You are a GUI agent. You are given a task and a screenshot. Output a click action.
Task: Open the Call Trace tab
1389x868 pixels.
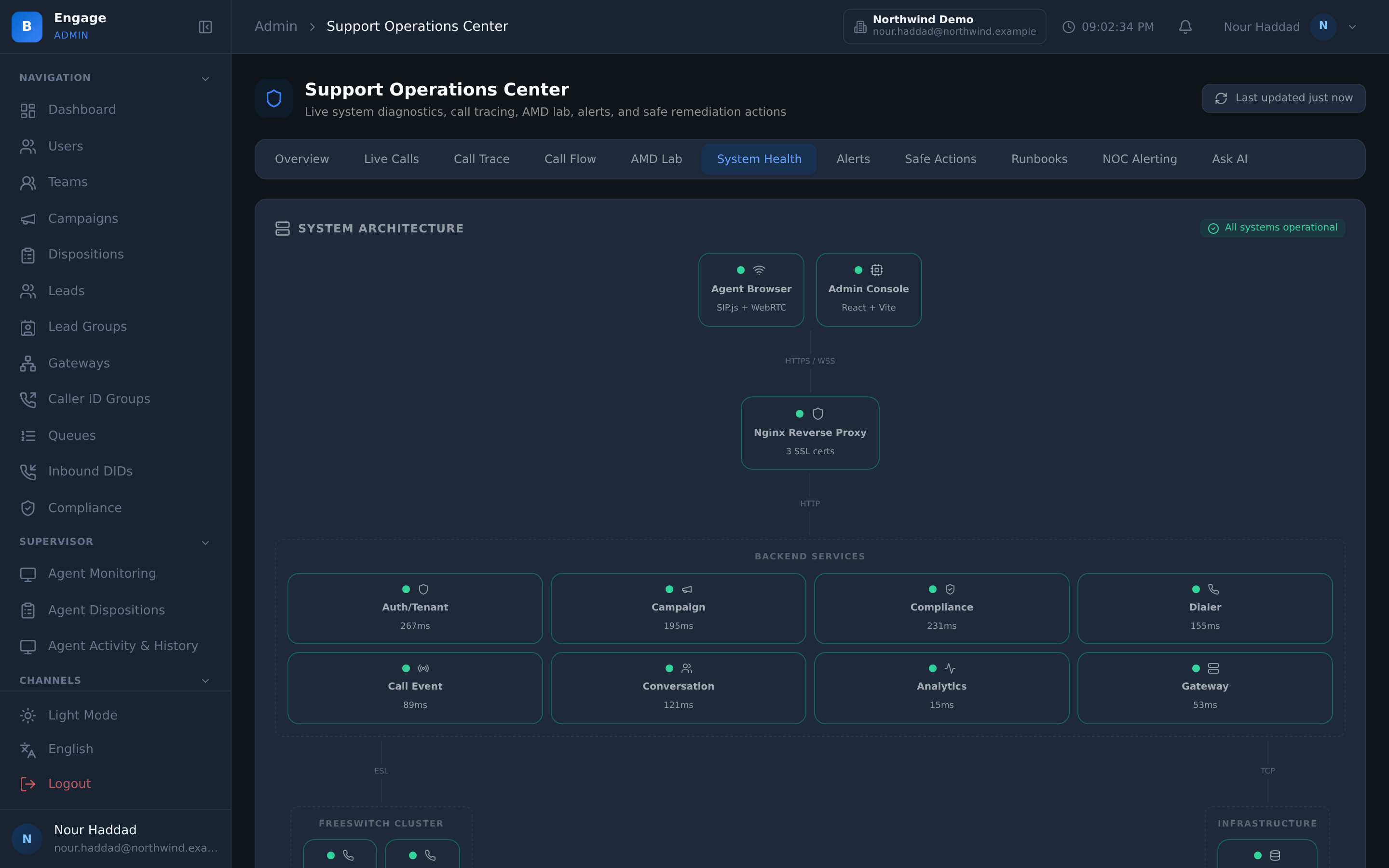point(481,159)
